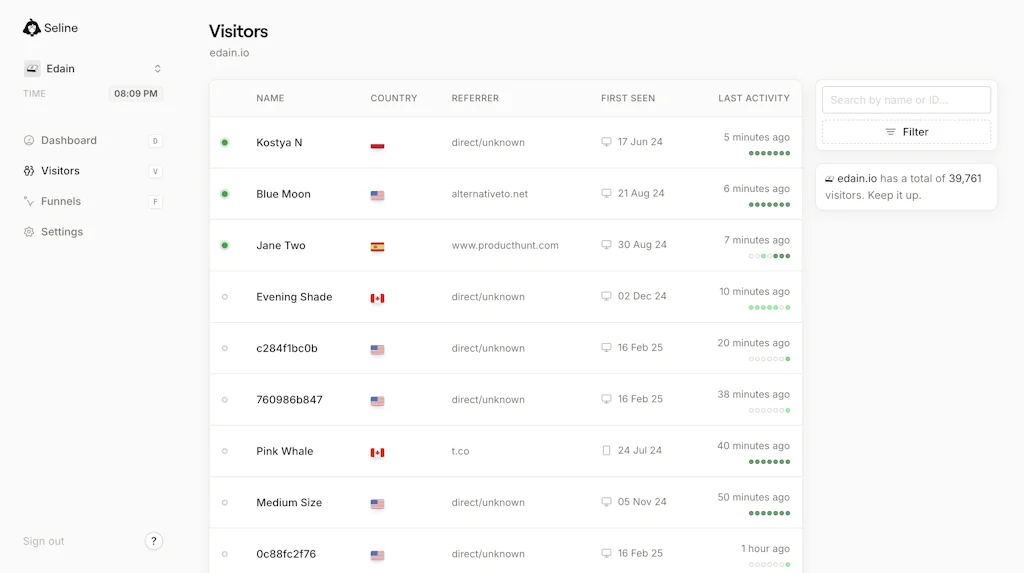Click the Settings gear icon
Image resolution: width=1024 pixels, height=573 pixels.
[29, 232]
